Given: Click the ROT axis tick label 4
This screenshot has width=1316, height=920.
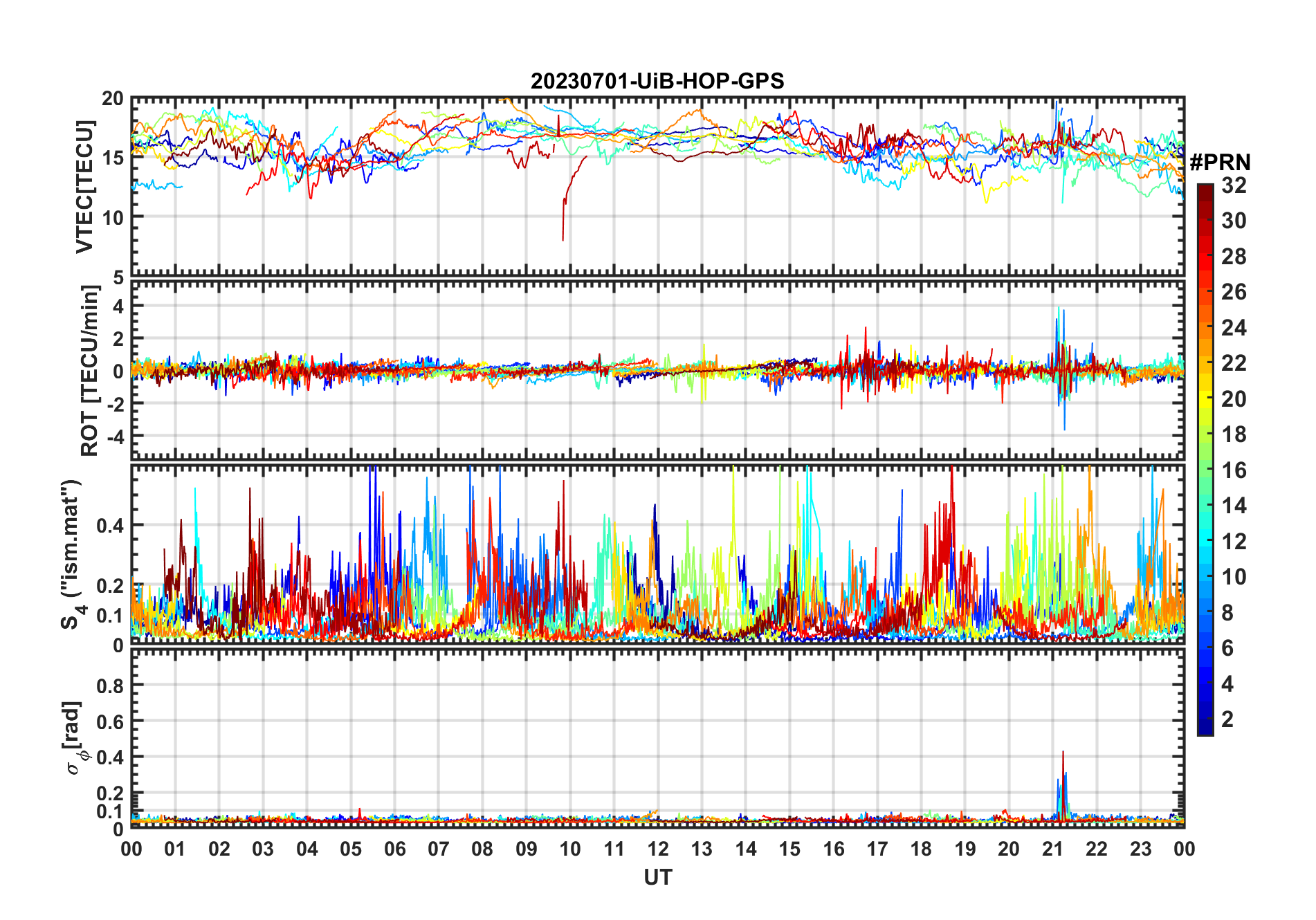Looking at the screenshot, I should [119, 305].
